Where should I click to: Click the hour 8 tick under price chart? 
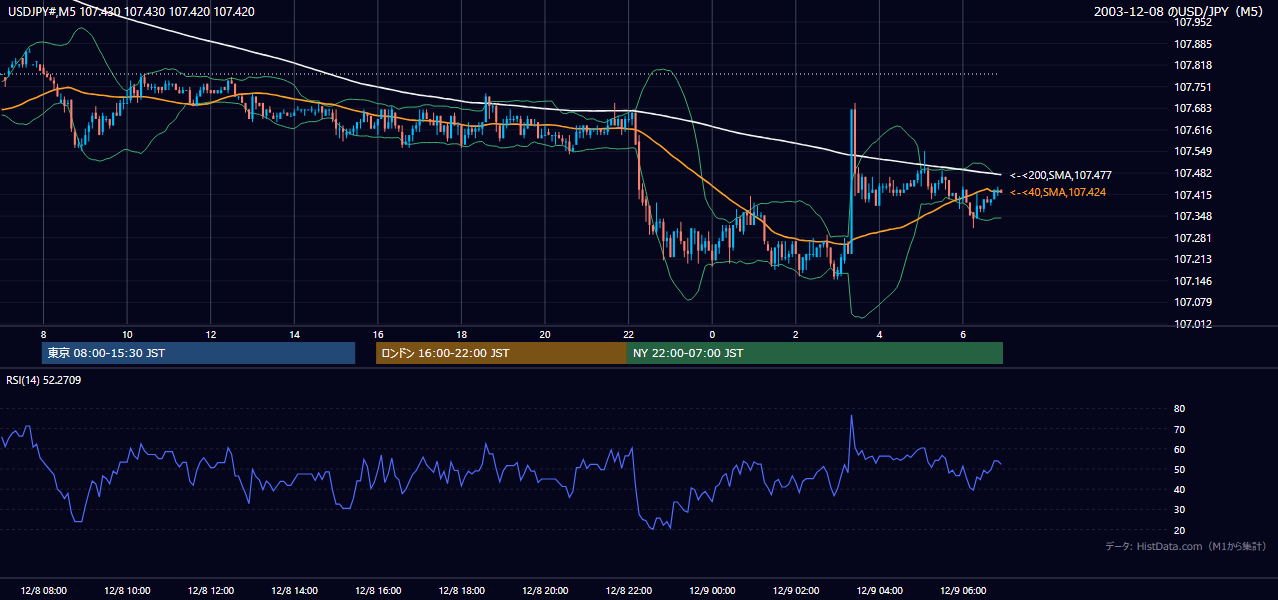click(x=43, y=334)
